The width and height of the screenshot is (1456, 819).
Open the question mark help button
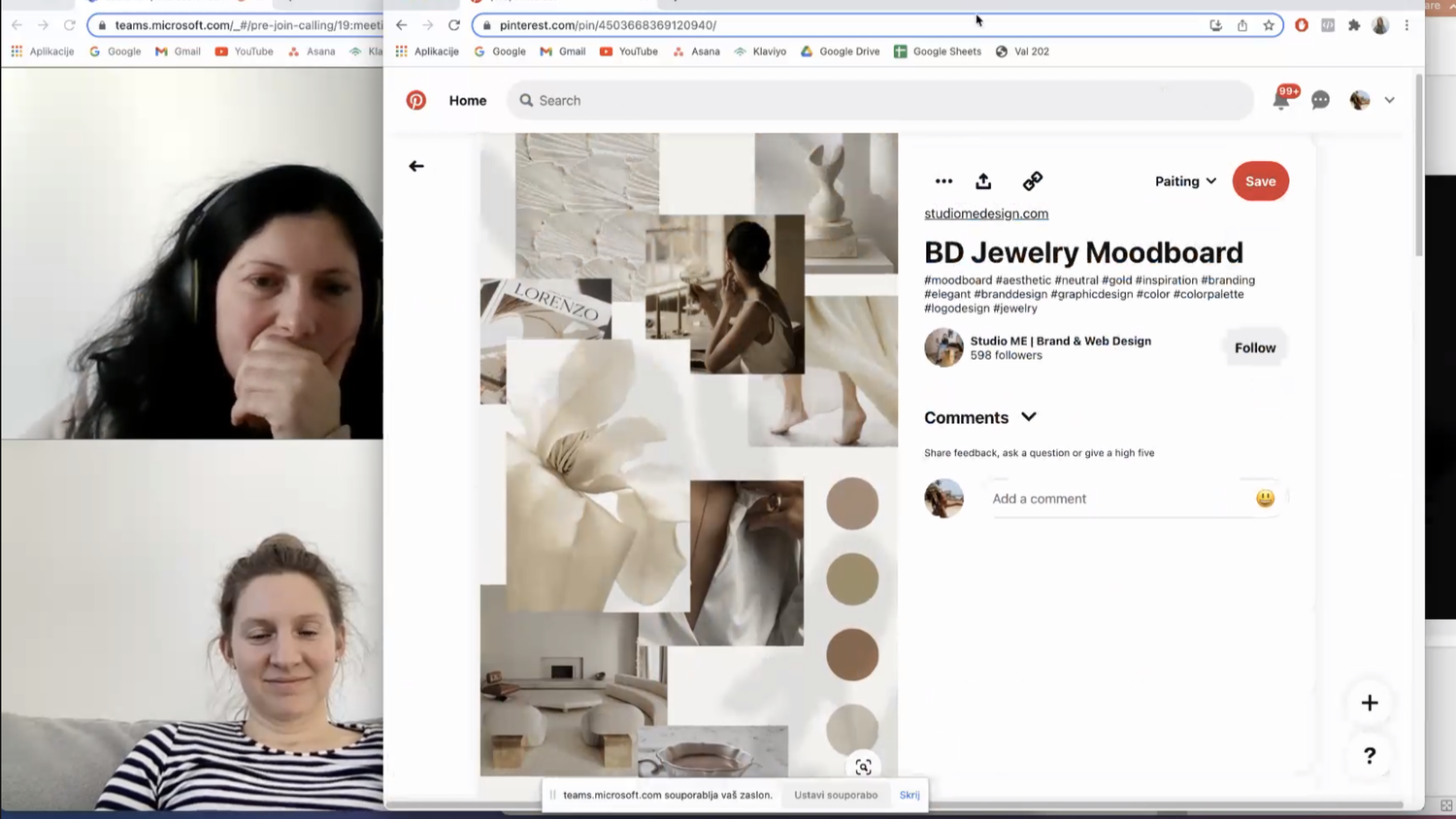pos(1370,755)
